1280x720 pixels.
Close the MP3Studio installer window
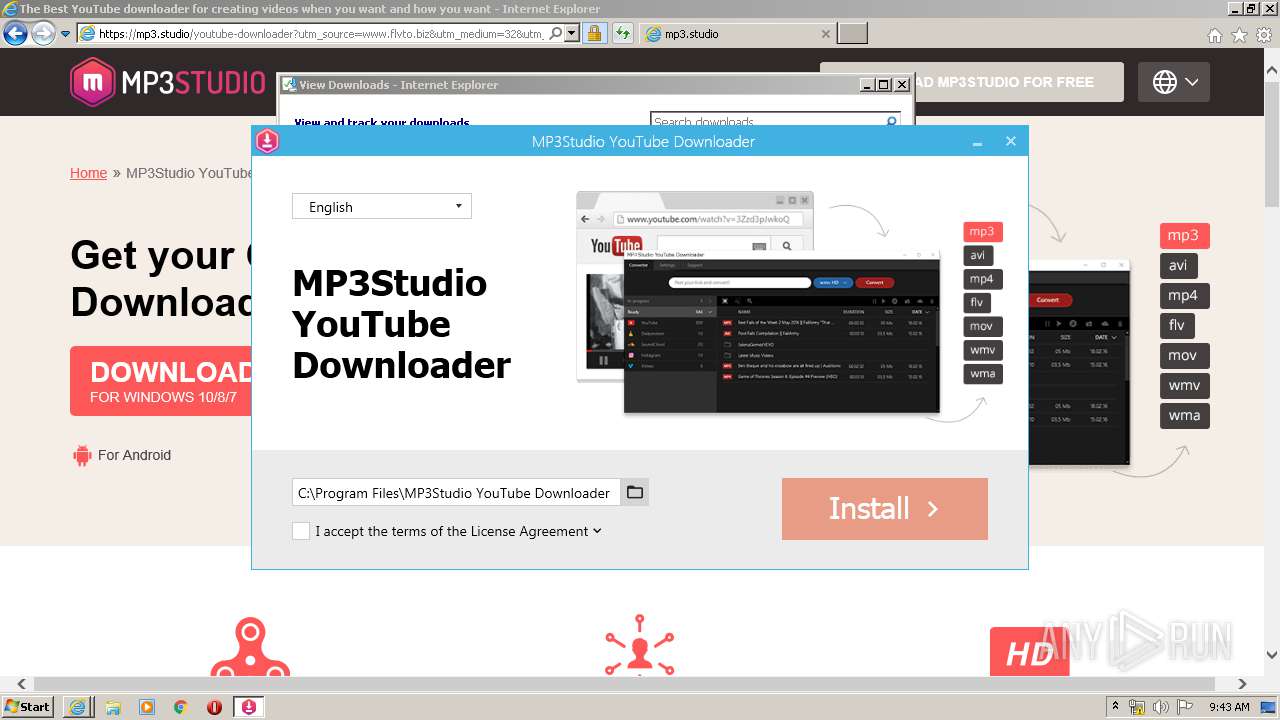pos(1011,141)
